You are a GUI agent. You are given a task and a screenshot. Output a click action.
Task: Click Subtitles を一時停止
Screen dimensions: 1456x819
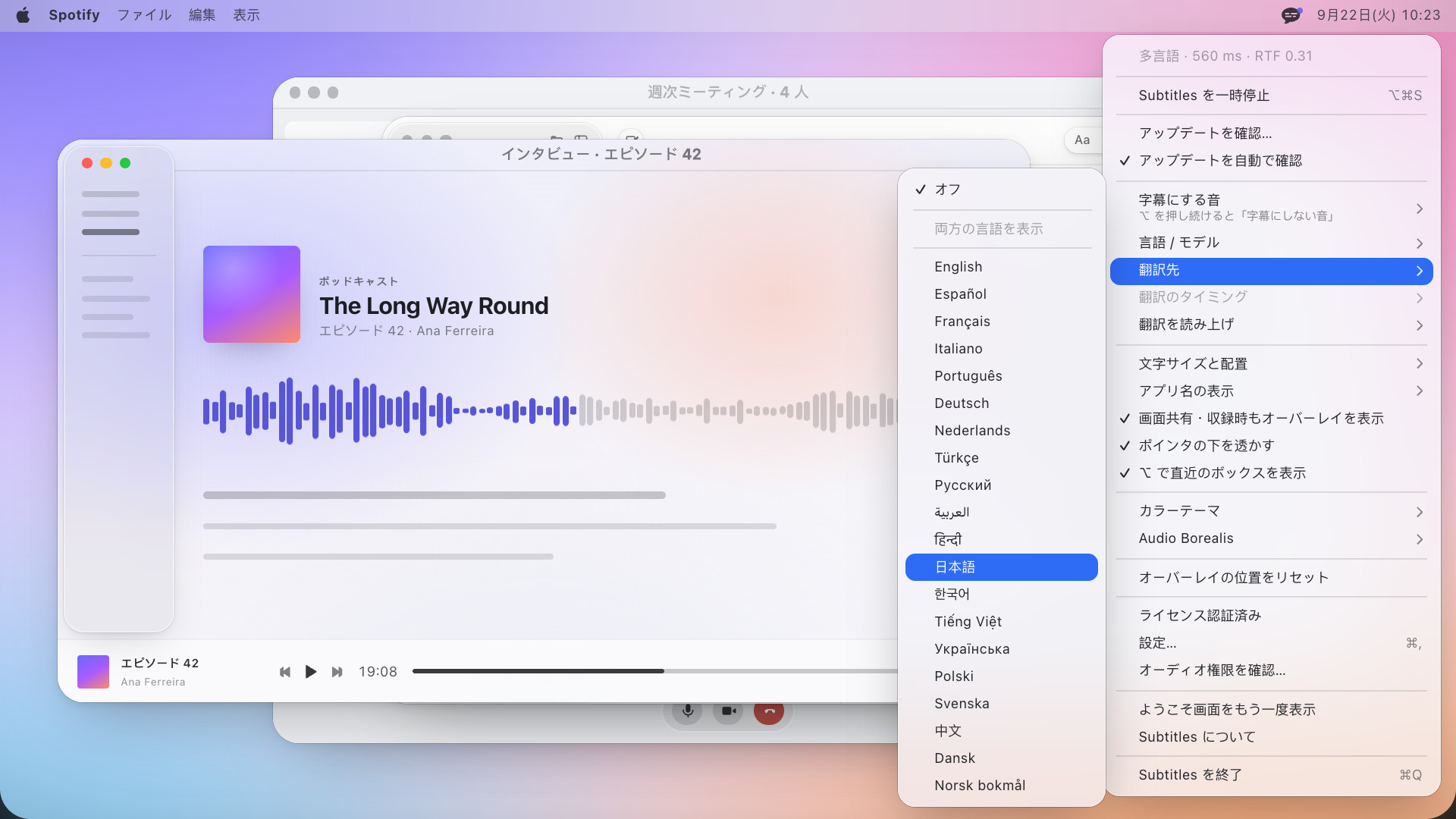click(x=1272, y=96)
